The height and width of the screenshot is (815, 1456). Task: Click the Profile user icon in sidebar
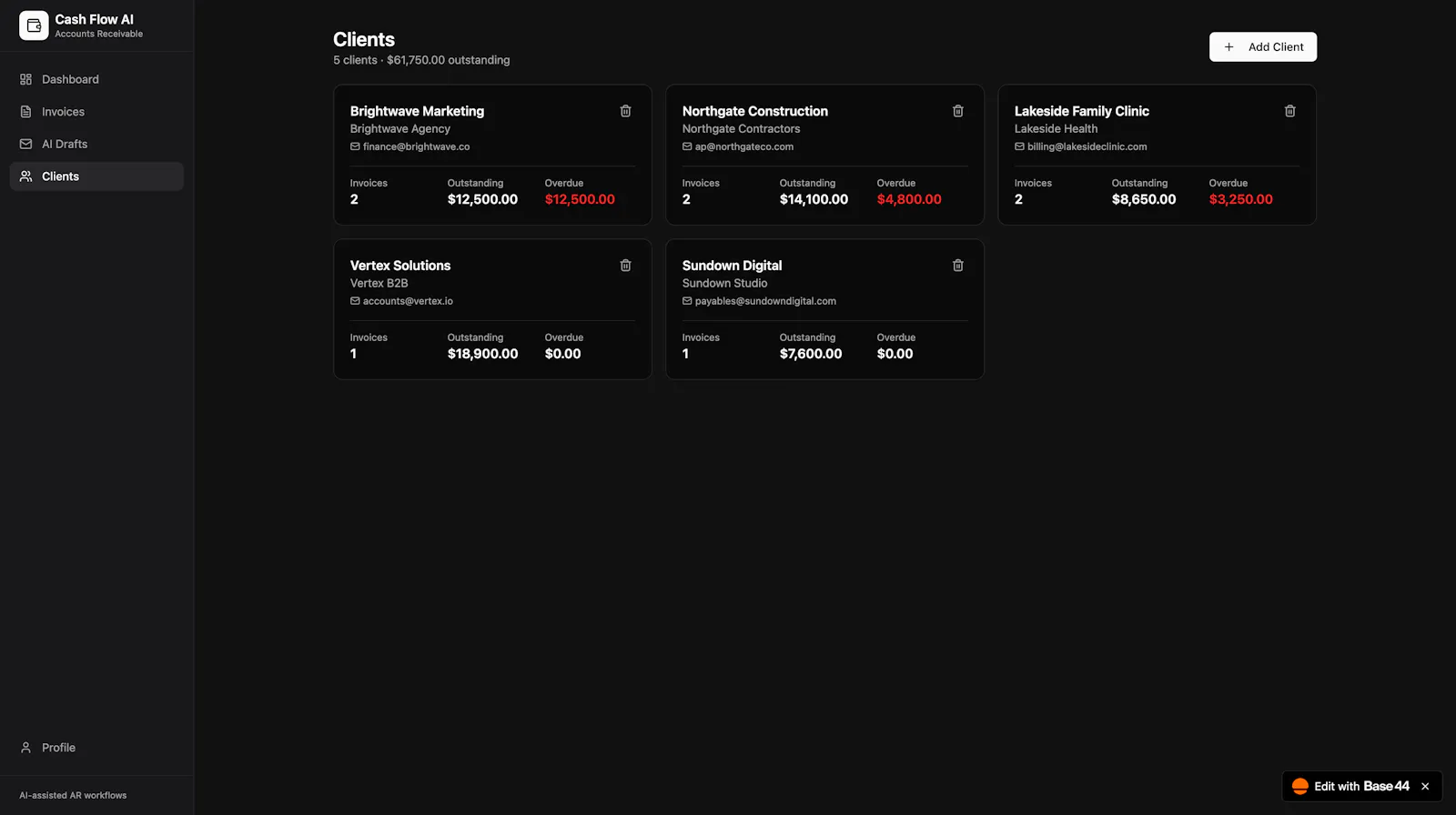(x=25, y=748)
